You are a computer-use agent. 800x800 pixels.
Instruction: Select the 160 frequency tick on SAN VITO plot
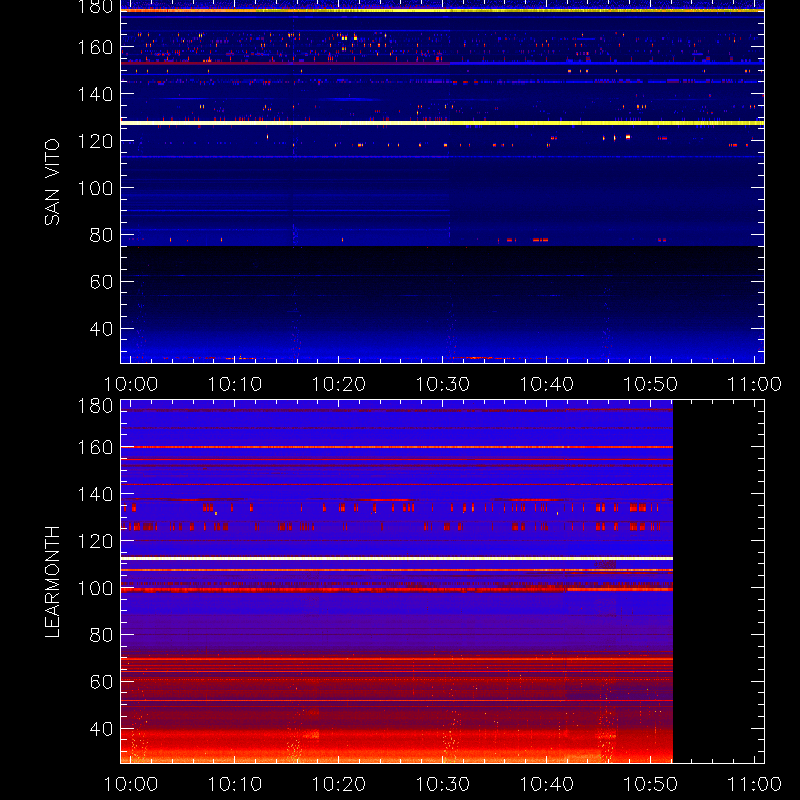click(95, 47)
